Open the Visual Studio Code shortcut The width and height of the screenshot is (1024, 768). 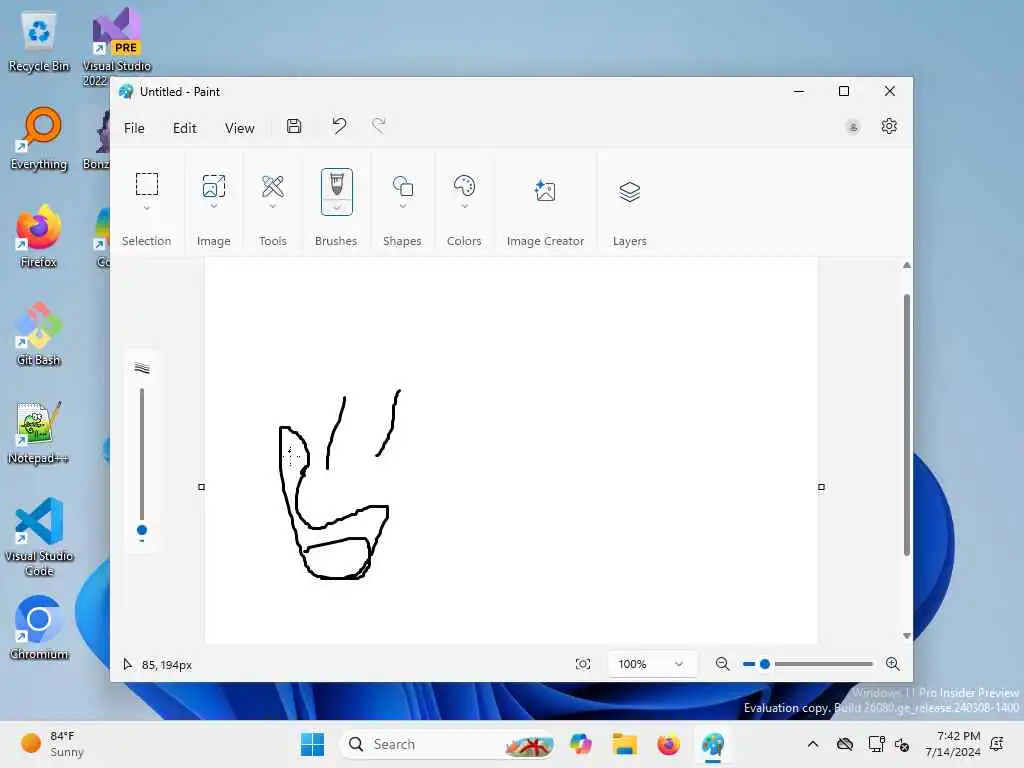point(39,537)
